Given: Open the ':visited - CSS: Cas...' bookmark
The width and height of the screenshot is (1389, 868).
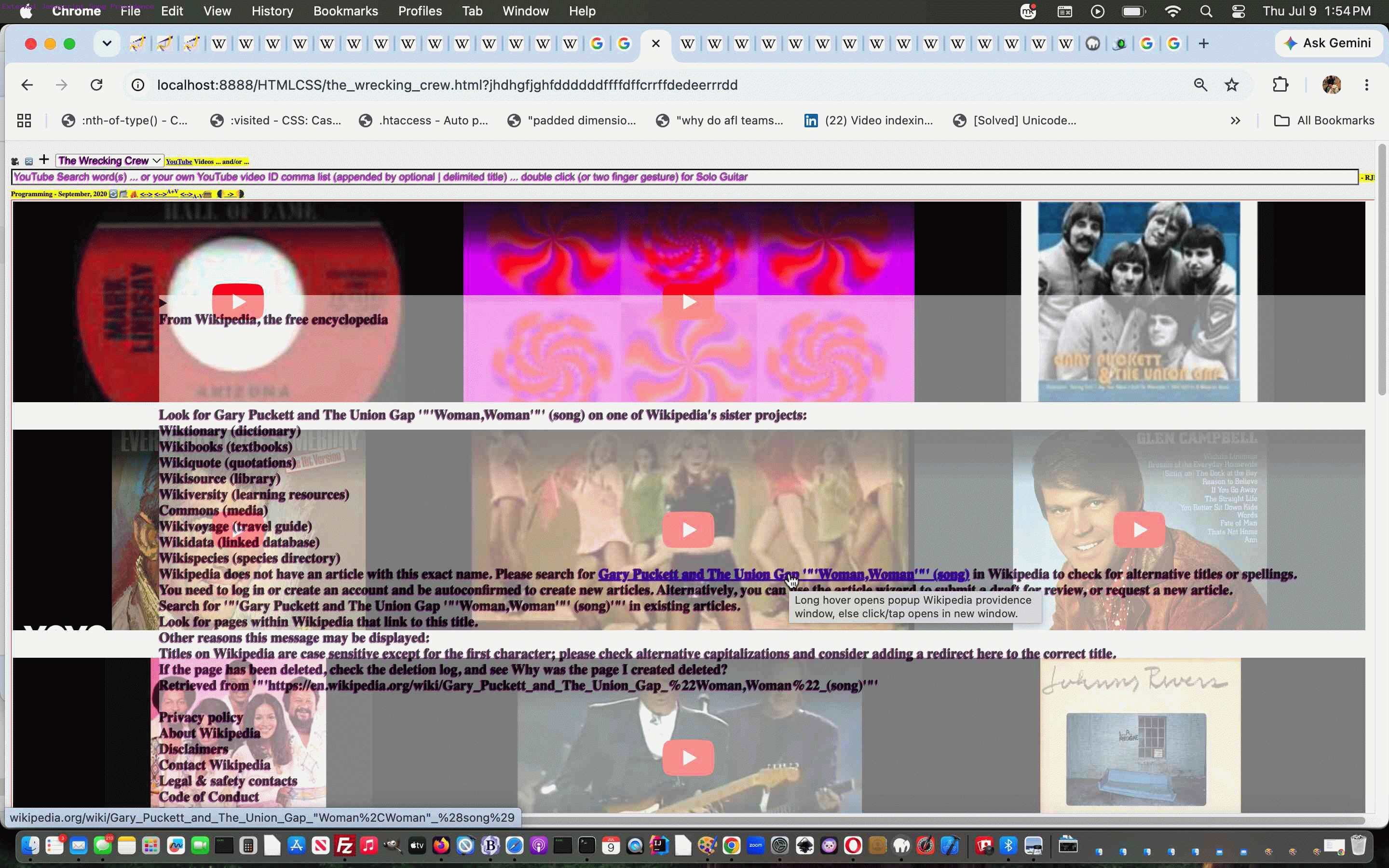Looking at the screenshot, I should point(275,121).
